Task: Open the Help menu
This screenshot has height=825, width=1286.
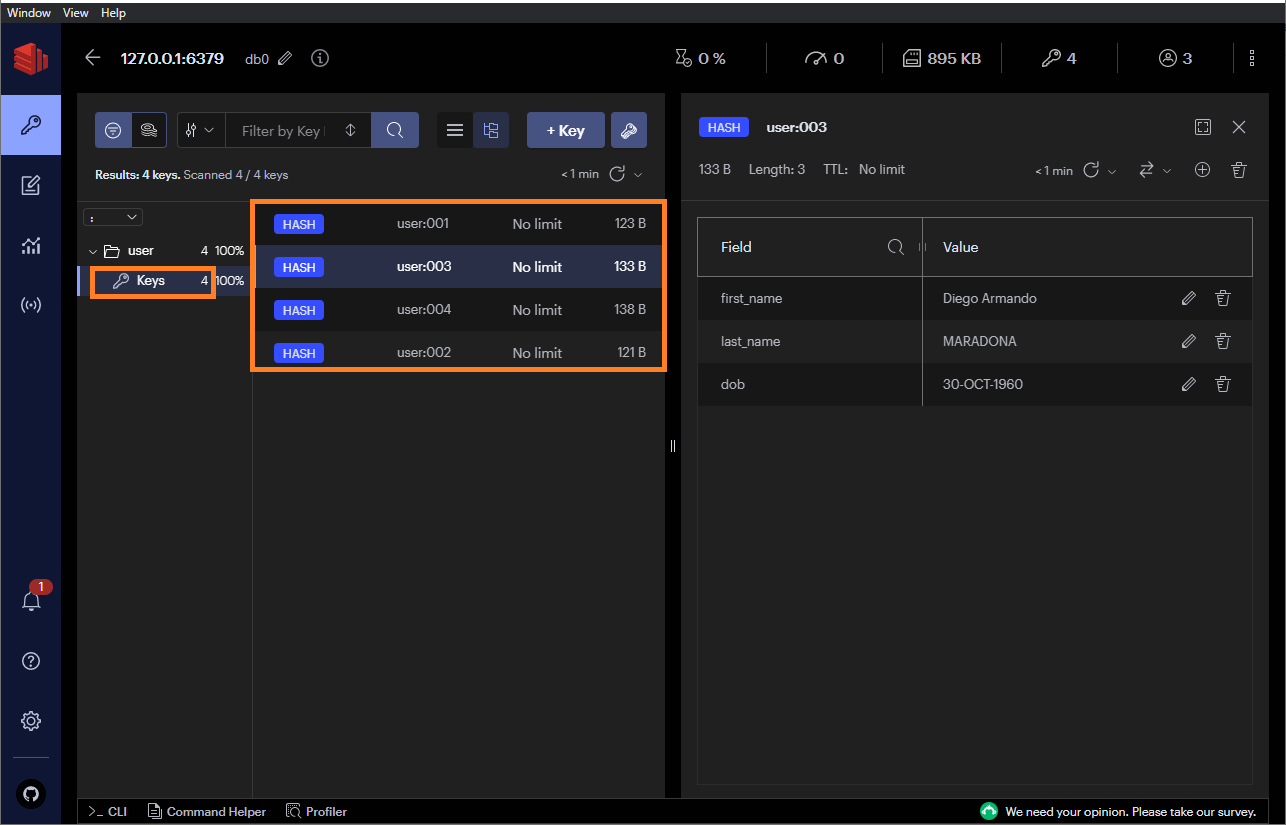Action: tap(113, 13)
